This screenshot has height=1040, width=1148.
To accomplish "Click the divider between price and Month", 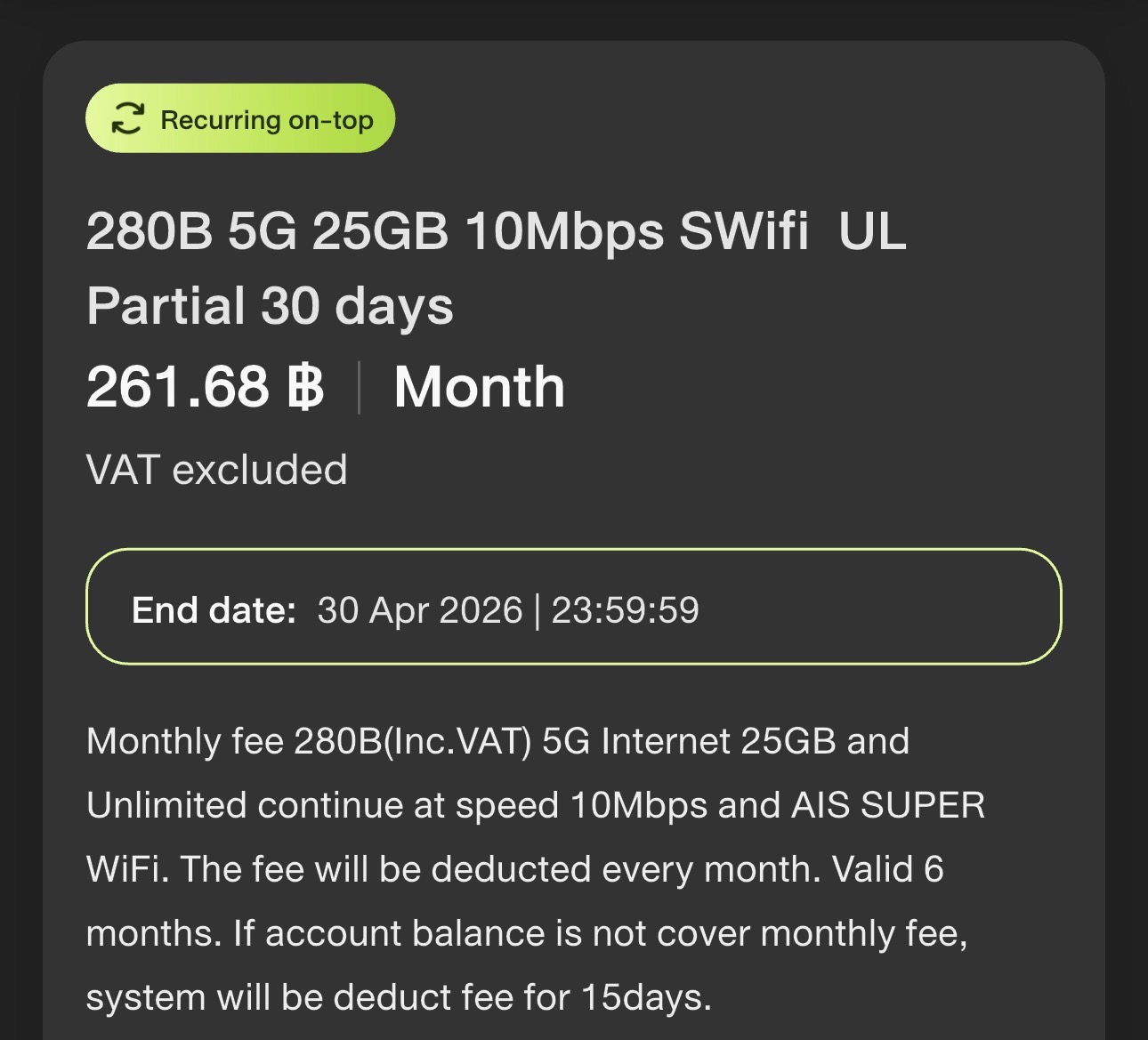I will (x=359, y=388).
